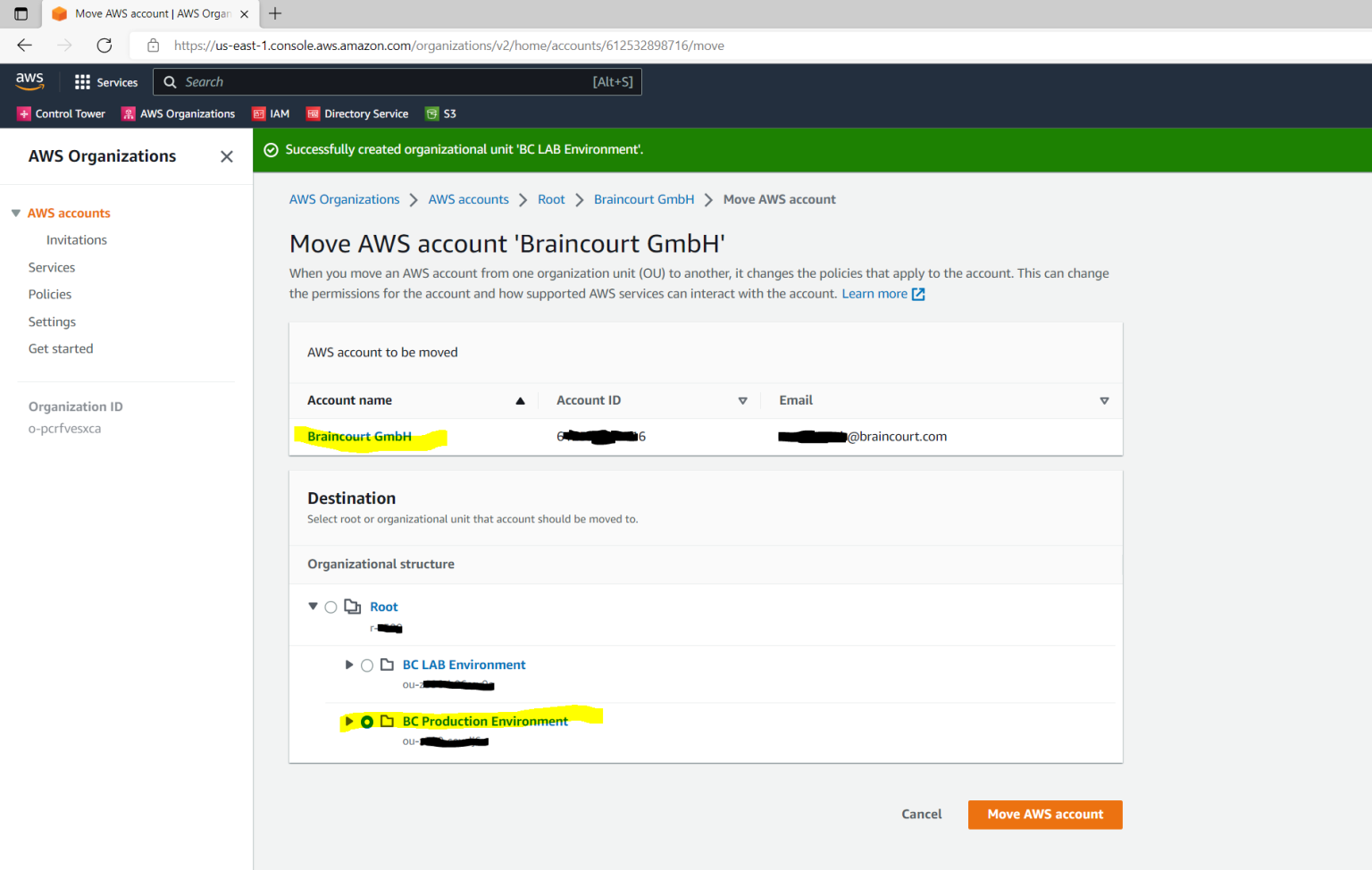
Task: Click the AWS home logo
Action: [x=29, y=81]
